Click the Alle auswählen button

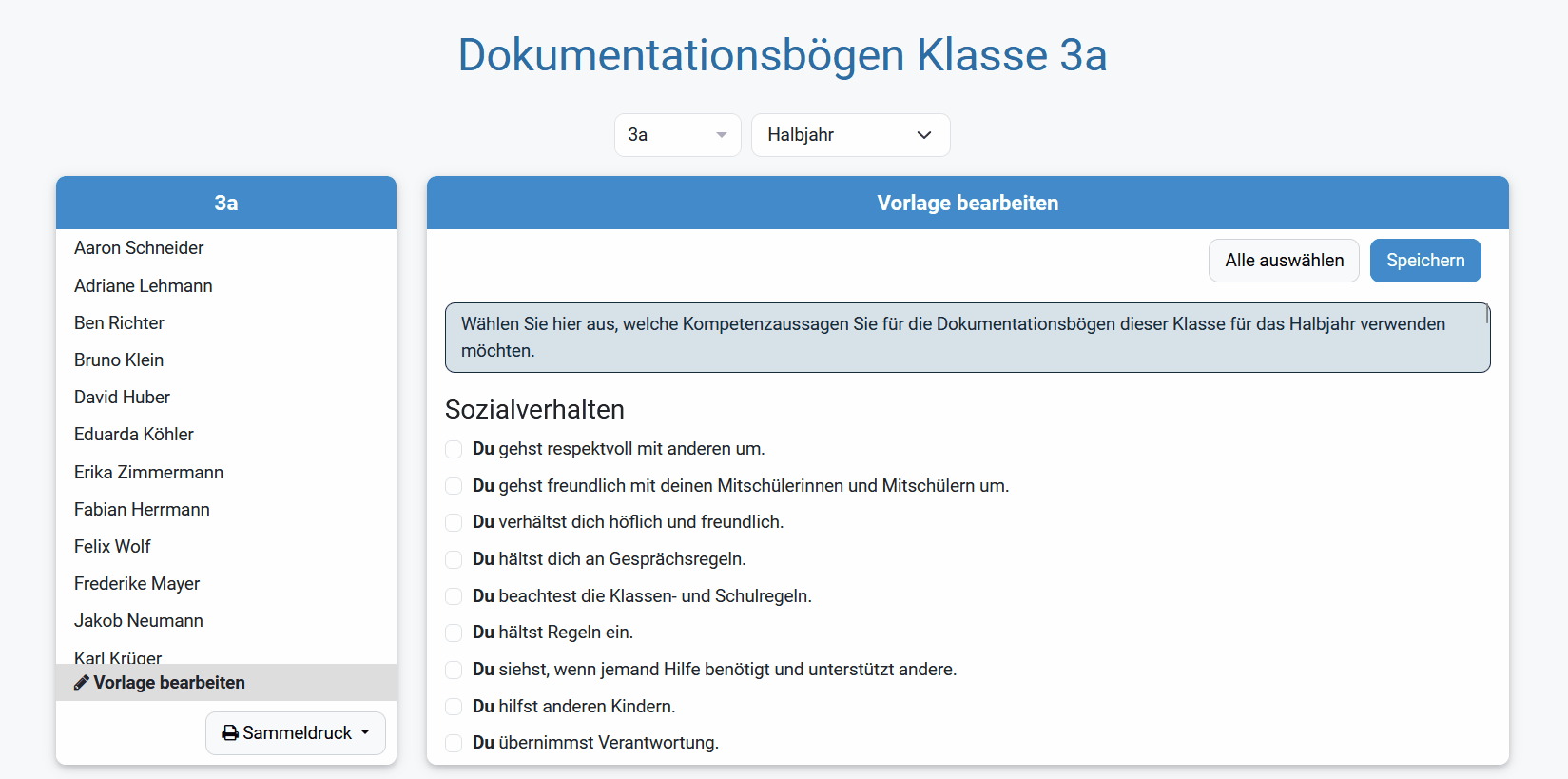tap(1284, 261)
